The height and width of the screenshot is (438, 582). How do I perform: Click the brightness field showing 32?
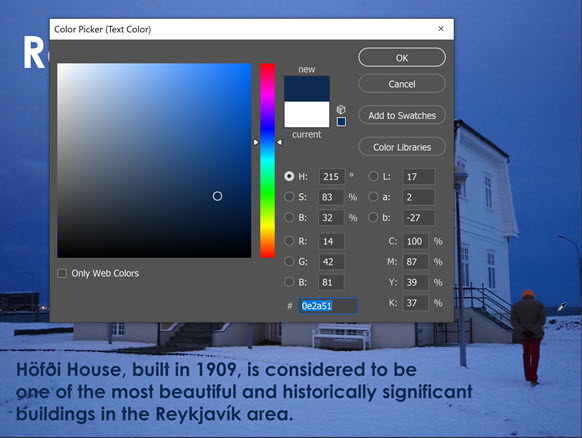pos(331,218)
